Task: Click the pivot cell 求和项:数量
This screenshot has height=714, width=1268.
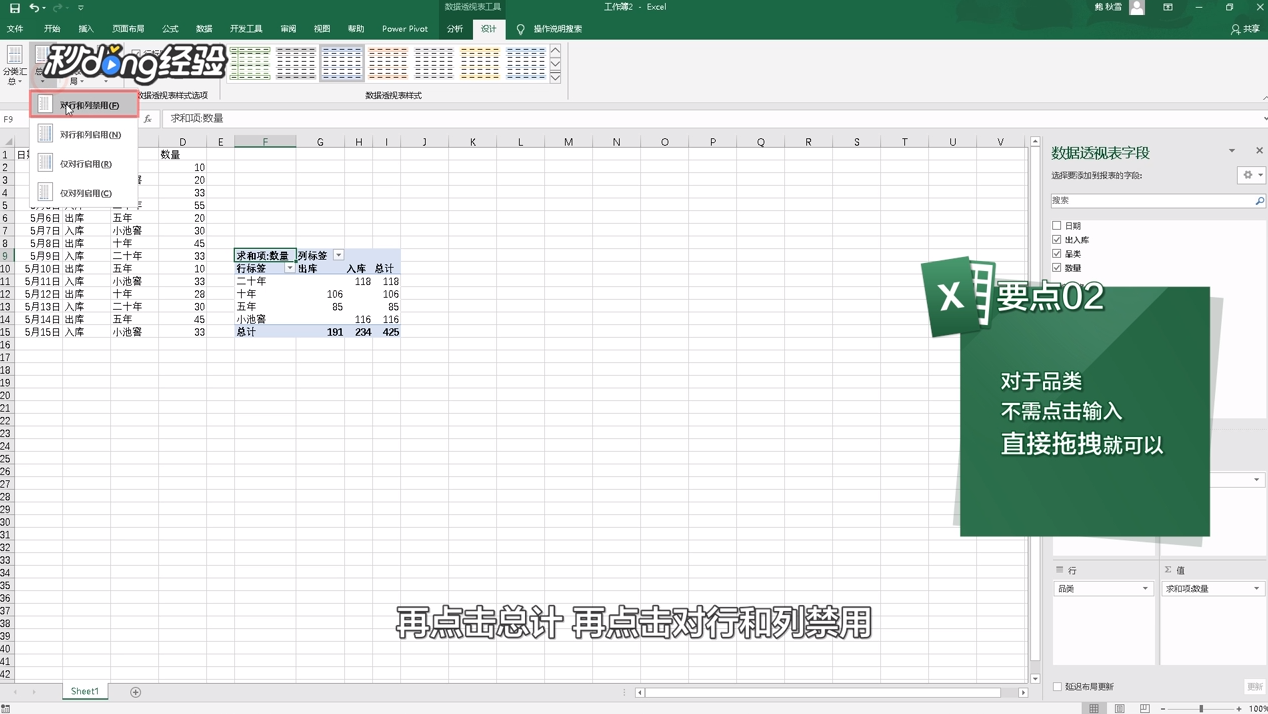Action: point(265,255)
